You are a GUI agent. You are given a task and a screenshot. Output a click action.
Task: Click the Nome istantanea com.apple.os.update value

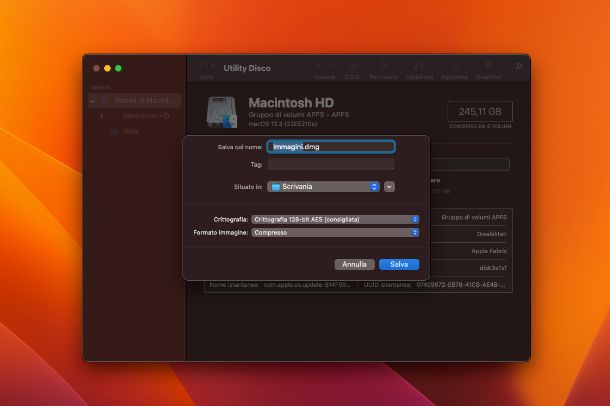[x=307, y=285]
